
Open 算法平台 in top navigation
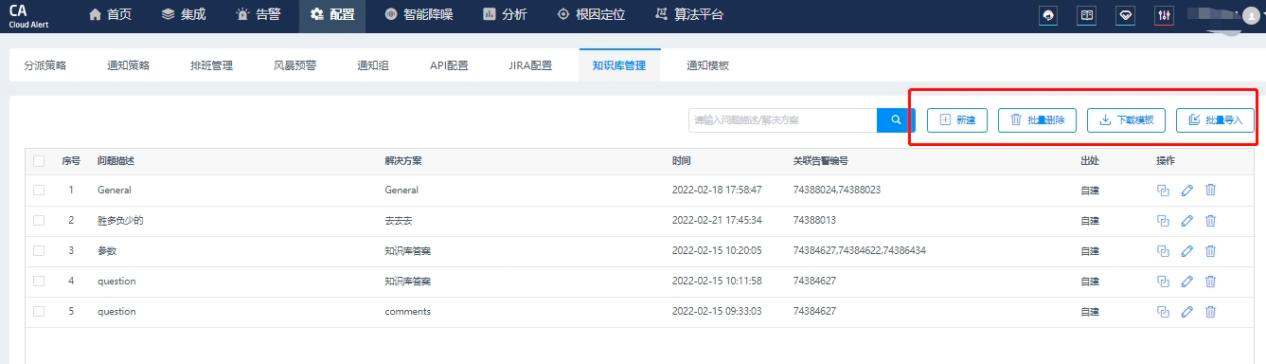pyautogui.click(x=689, y=15)
